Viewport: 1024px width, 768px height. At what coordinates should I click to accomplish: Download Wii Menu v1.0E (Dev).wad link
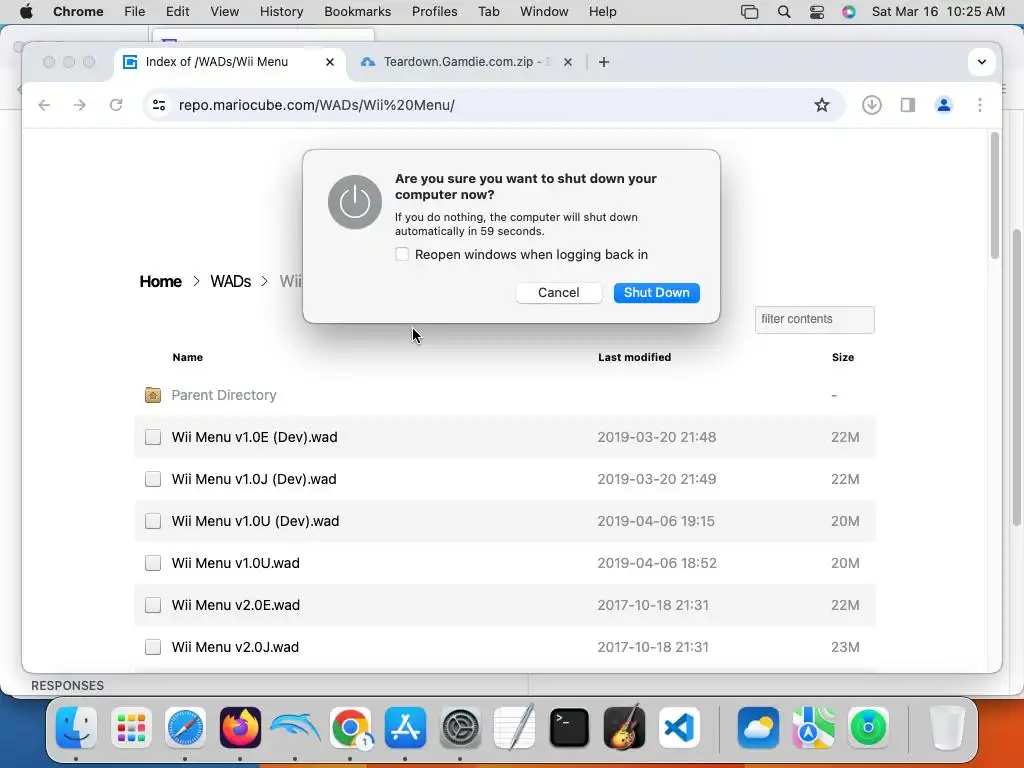pyautogui.click(x=255, y=437)
